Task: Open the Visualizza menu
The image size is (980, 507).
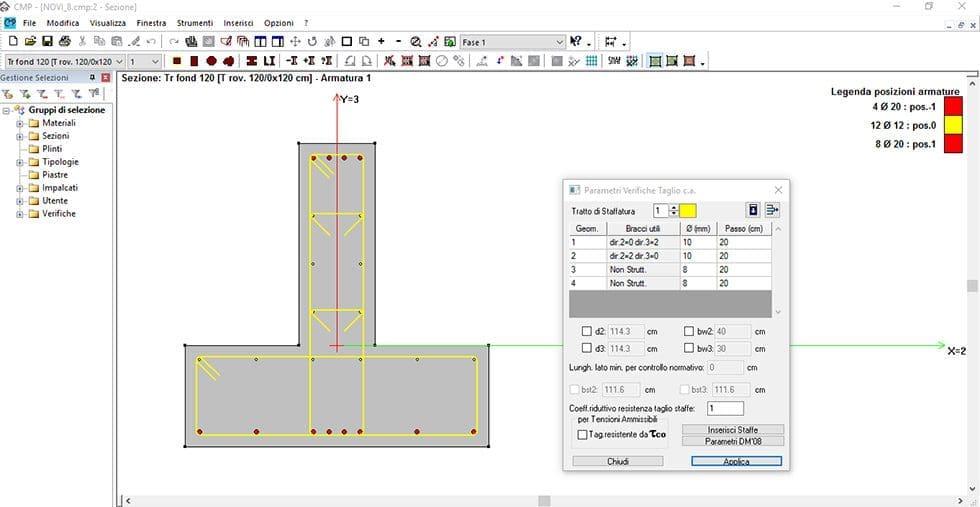Action: [x=107, y=22]
